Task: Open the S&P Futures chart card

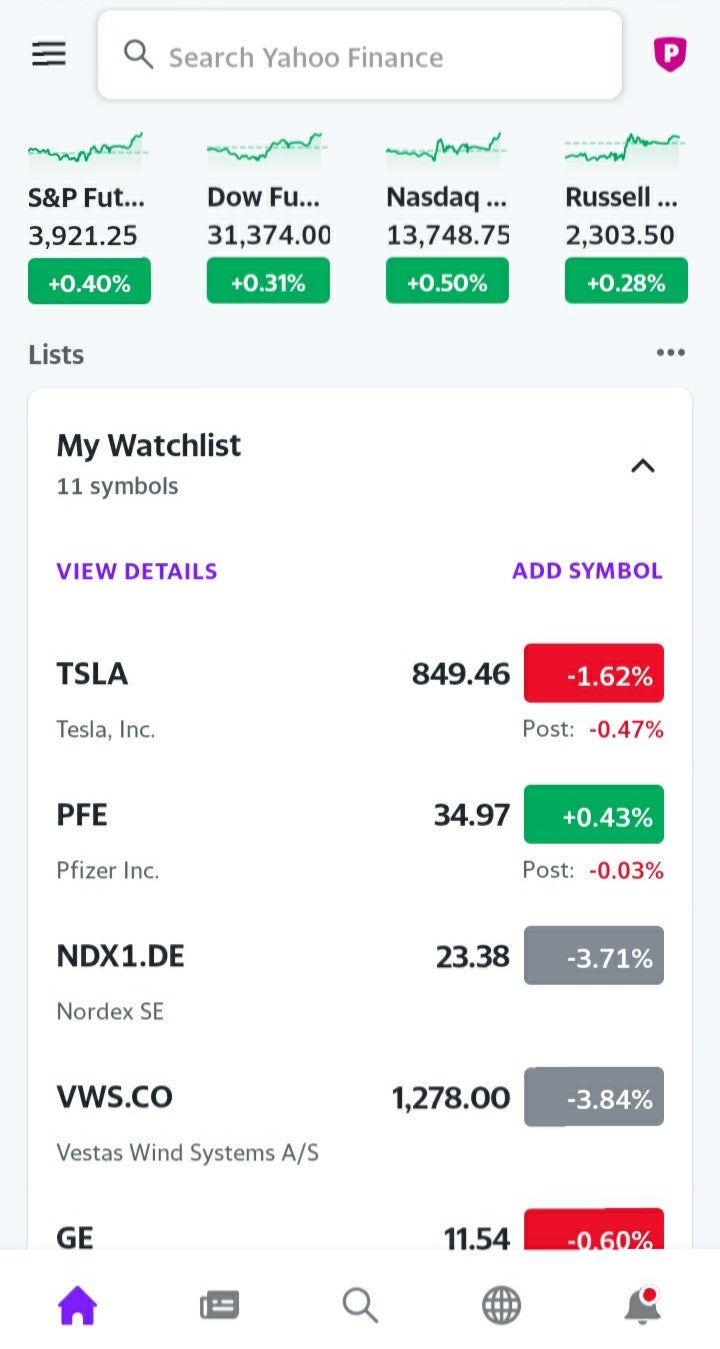Action: tap(88, 216)
